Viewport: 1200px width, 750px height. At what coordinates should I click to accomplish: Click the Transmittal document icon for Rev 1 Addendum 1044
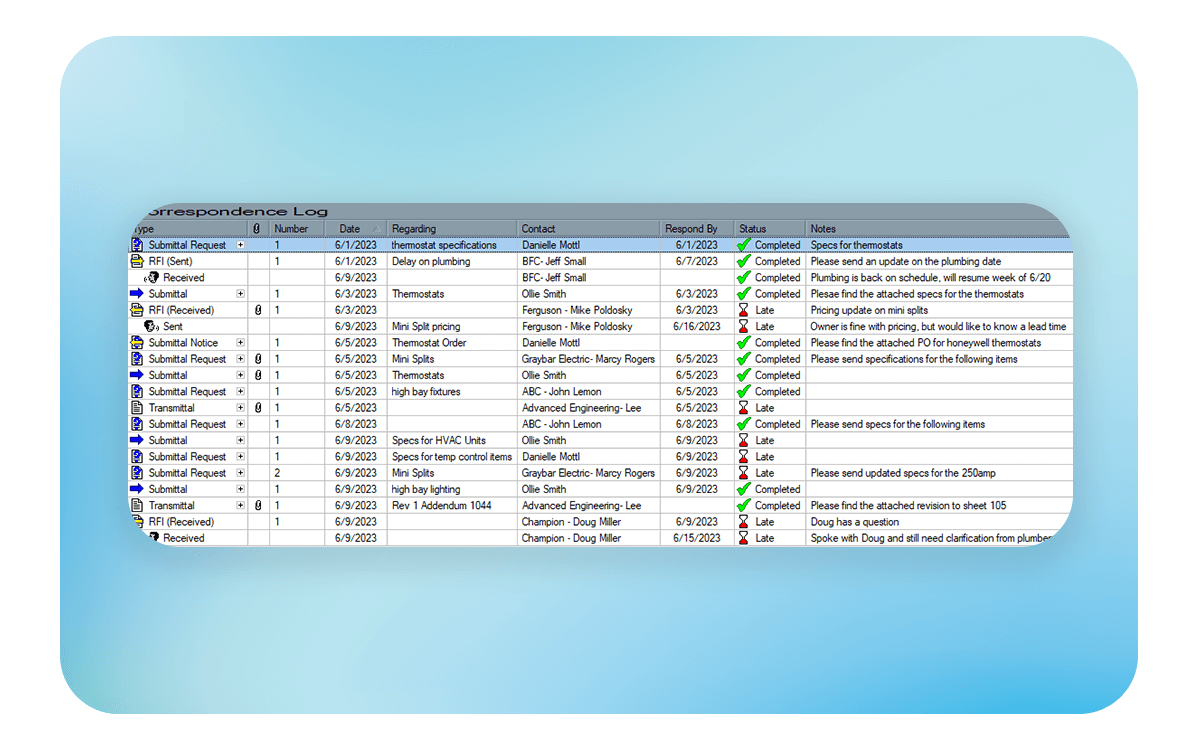[137, 506]
